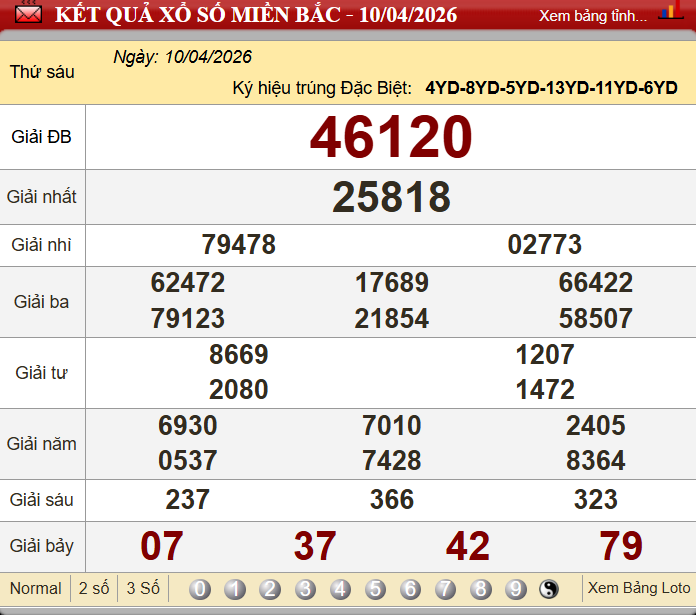The height and width of the screenshot is (615, 696).
Task: Click first prize number 25818
Action: 391,197
